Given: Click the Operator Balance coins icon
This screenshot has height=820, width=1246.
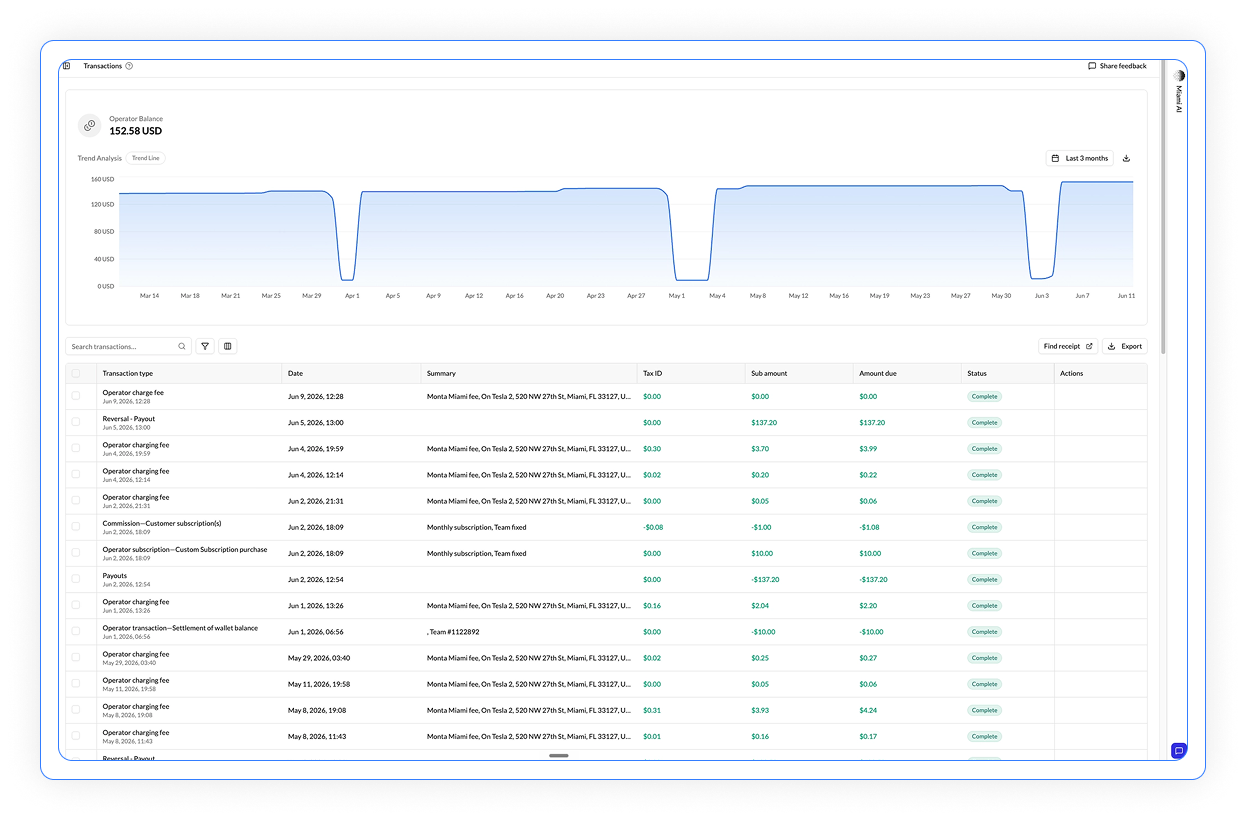Looking at the screenshot, I should [90, 125].
